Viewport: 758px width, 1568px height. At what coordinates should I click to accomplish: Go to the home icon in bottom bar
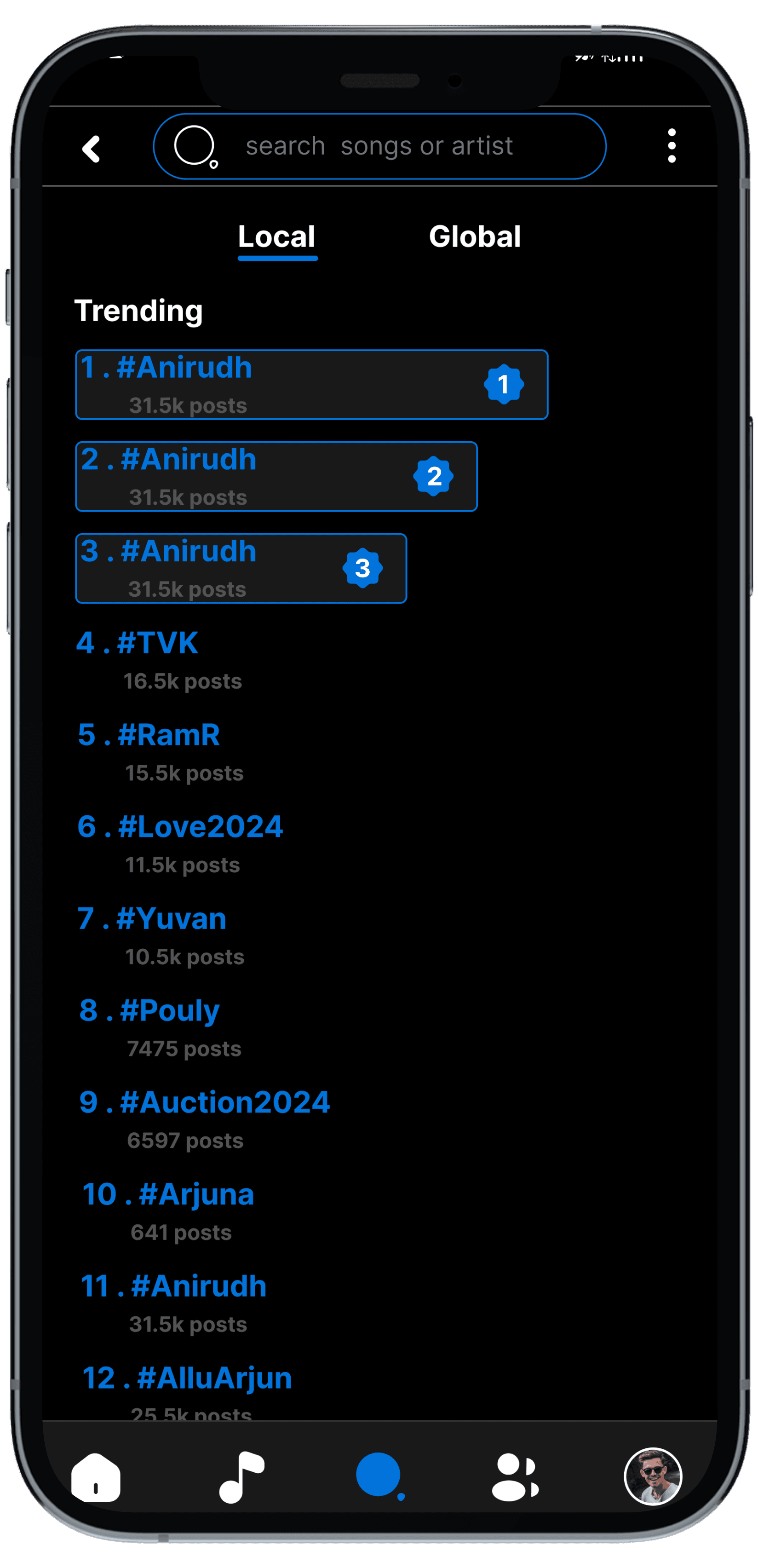click(96, 1477)
